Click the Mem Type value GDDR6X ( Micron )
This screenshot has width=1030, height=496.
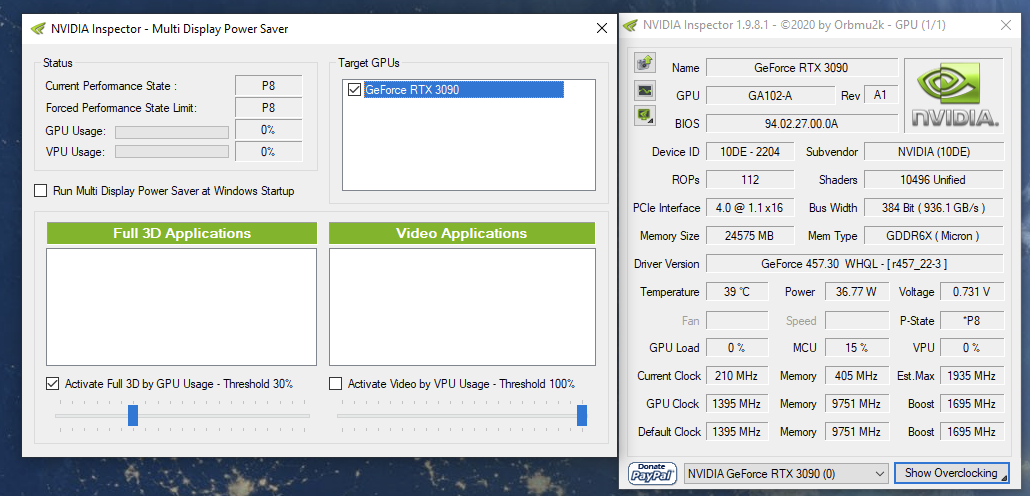[x=933, y=235]
